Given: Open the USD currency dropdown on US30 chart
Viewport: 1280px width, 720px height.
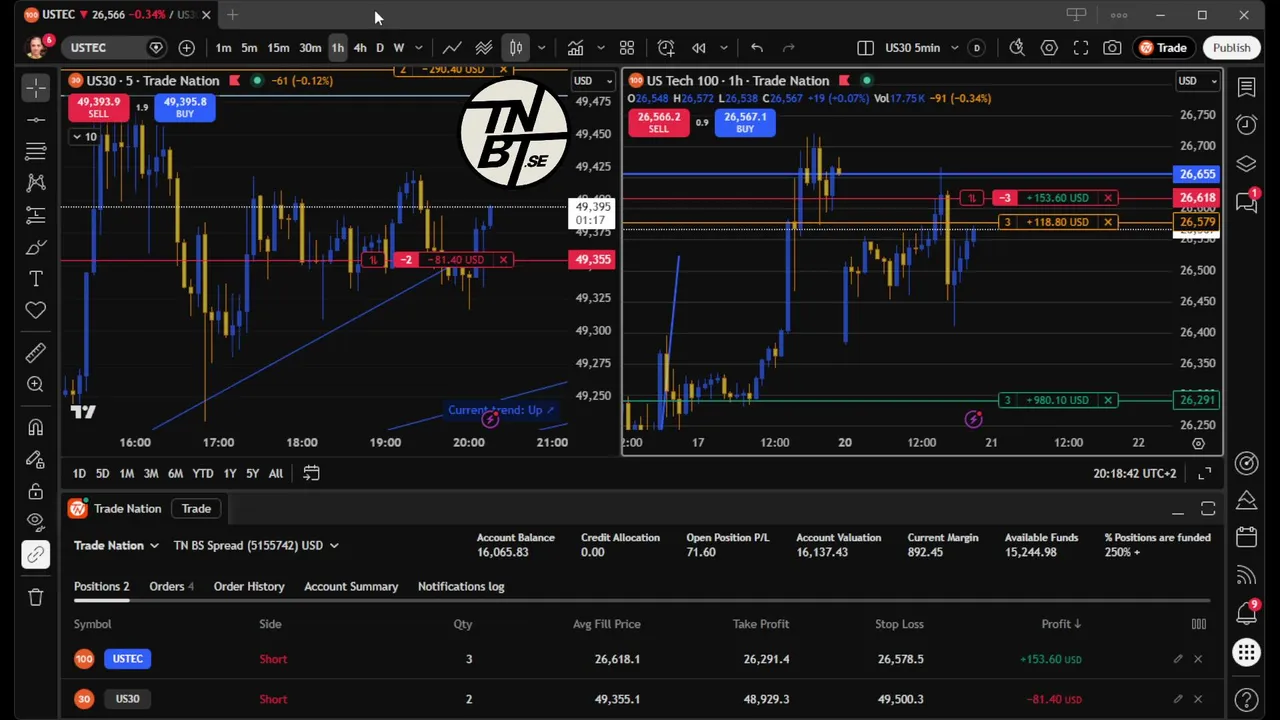Looking at the screenshot, I should pyautogui.click(x=594, y=81).
